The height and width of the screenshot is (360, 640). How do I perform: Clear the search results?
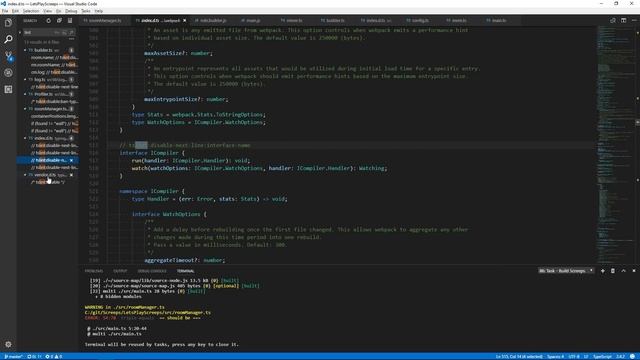[x=70, y=20]
